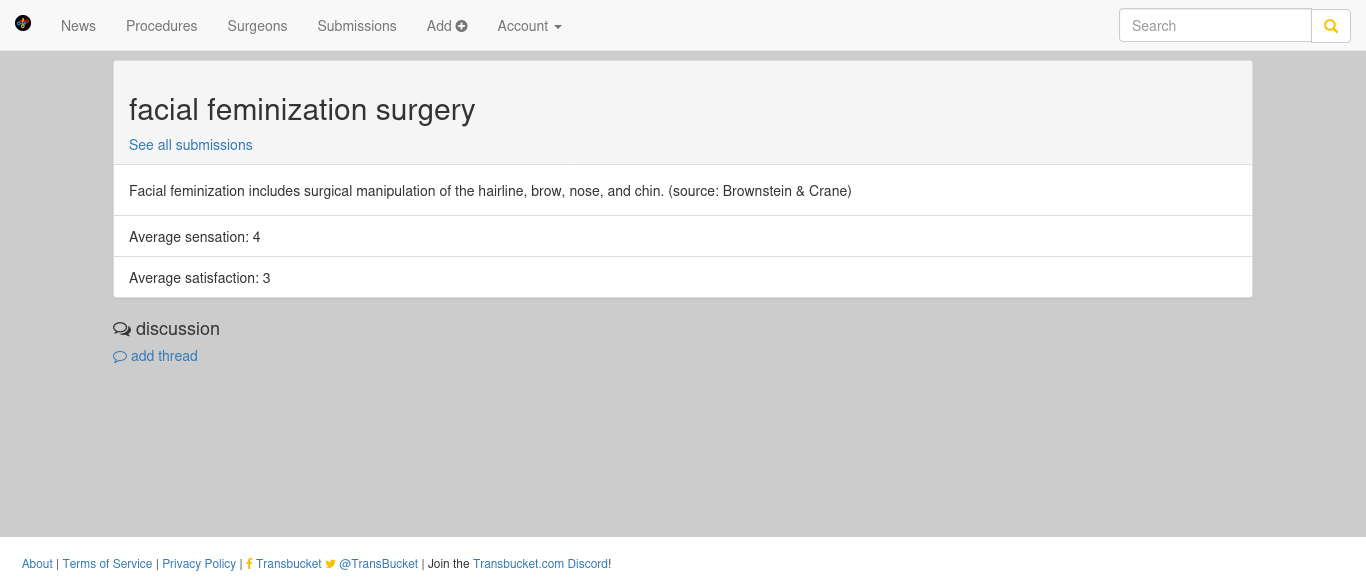View the Terms of Service page
Screen dimensions: 1366x587
pyautogui.click(x=108, y=564)
